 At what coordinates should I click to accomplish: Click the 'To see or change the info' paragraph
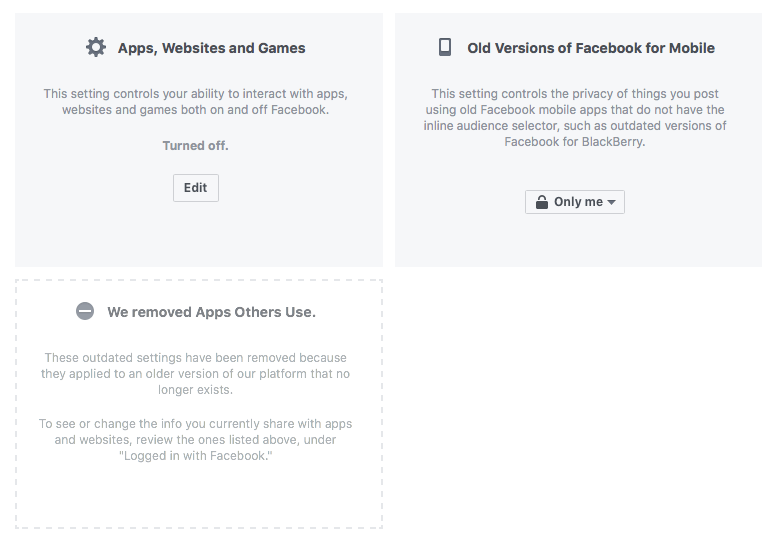(x=196, y=440)
